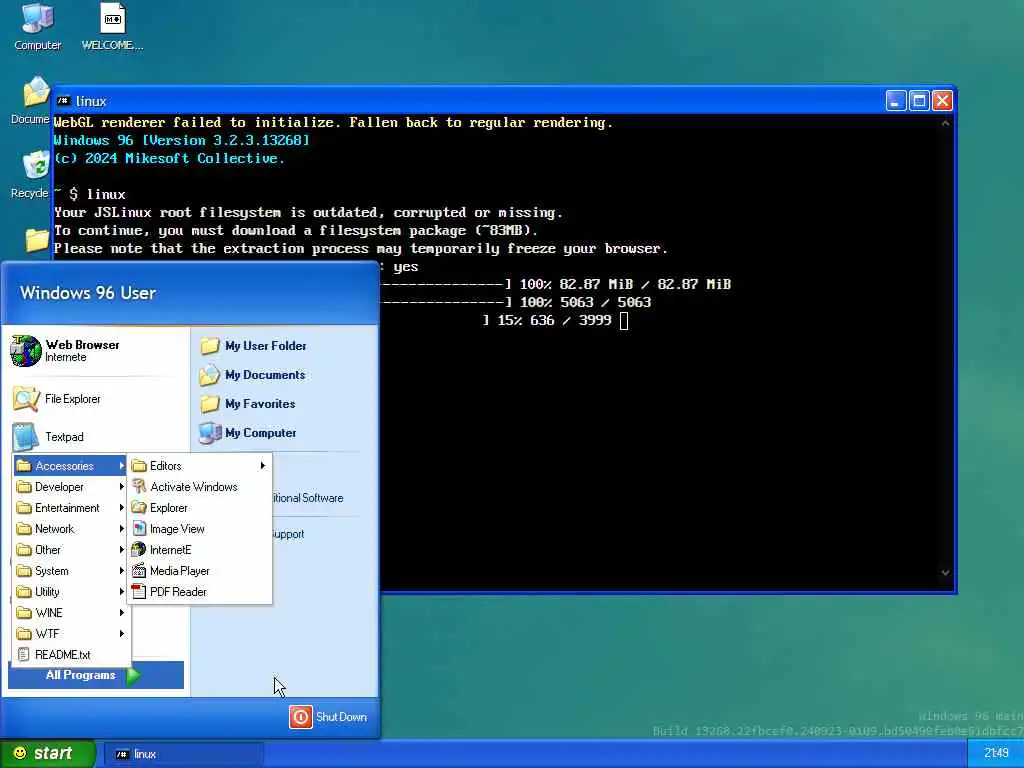This screenshot has height=768, width=1024.
Task: Click the smiley icon on start button
Action: click(x=20, y=753)
